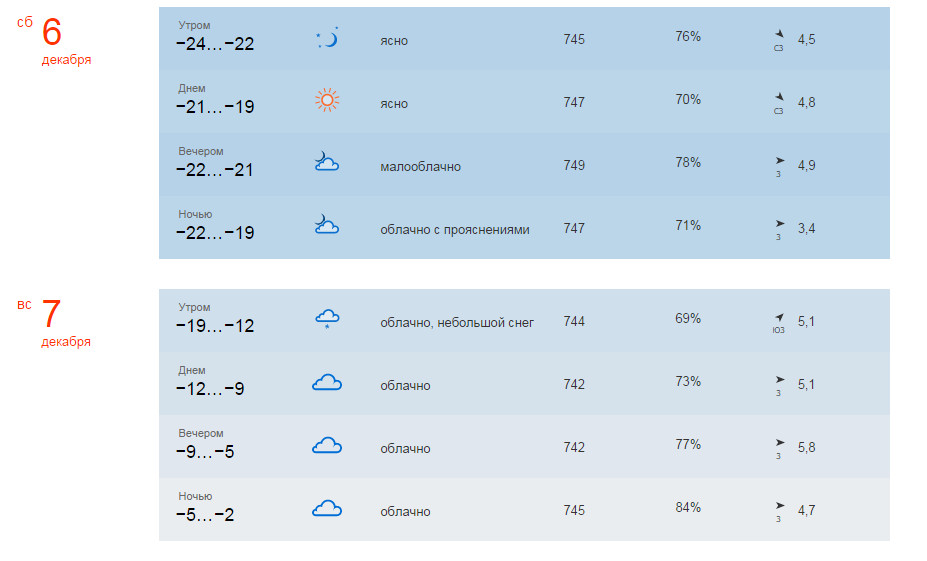Click the moon and stars icon for Saturday morning
Image resolution: width=927 pixels, height=561 pixels.
327,38
